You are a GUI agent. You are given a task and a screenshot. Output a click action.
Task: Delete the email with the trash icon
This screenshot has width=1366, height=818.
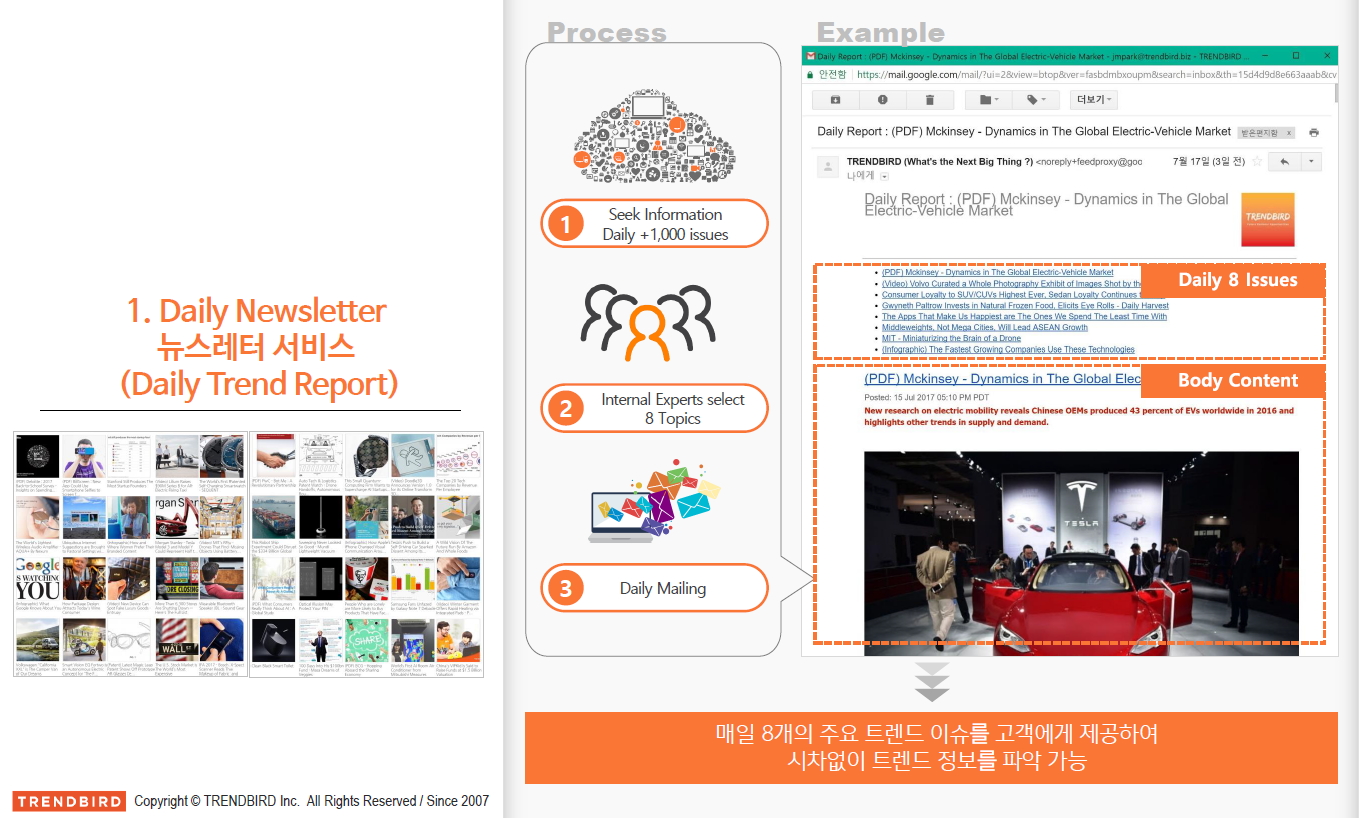pos(930,100)
